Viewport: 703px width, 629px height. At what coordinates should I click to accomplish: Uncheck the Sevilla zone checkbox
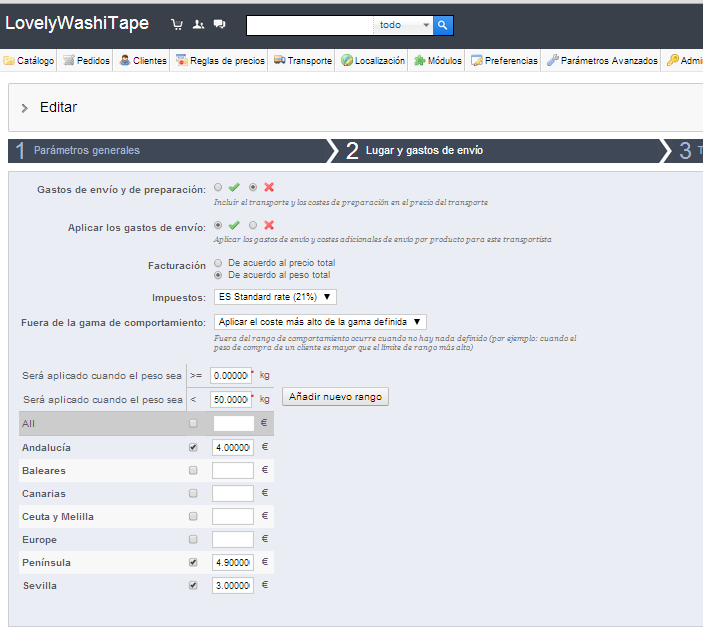193,585
